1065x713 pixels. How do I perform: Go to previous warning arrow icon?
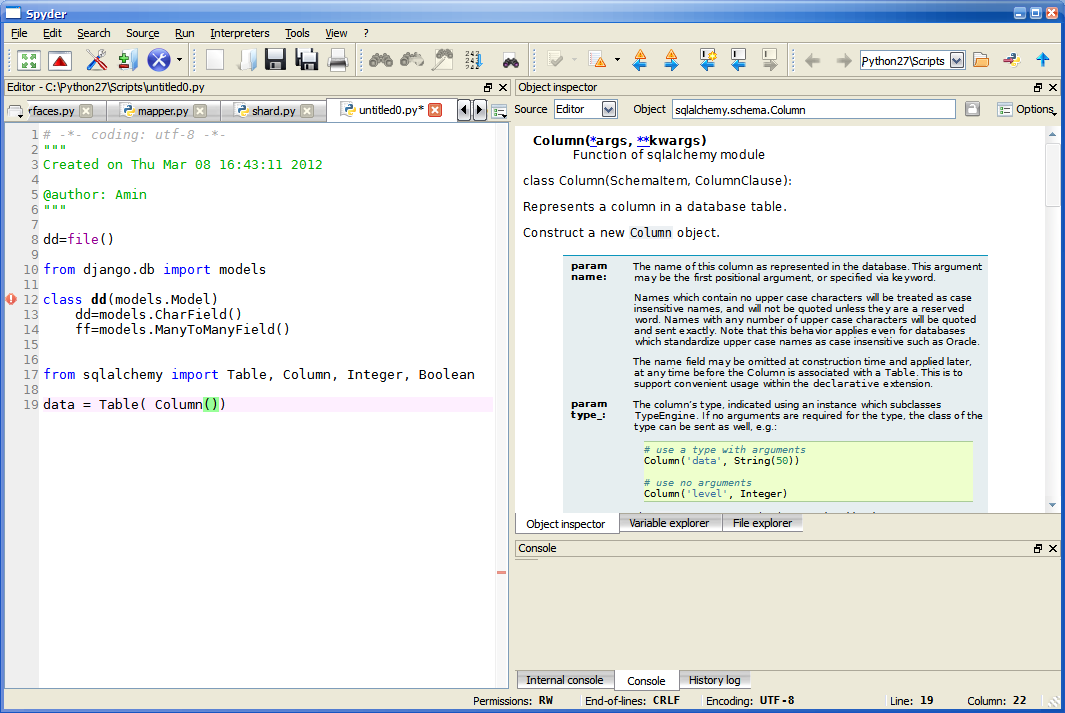coord(640,60)
